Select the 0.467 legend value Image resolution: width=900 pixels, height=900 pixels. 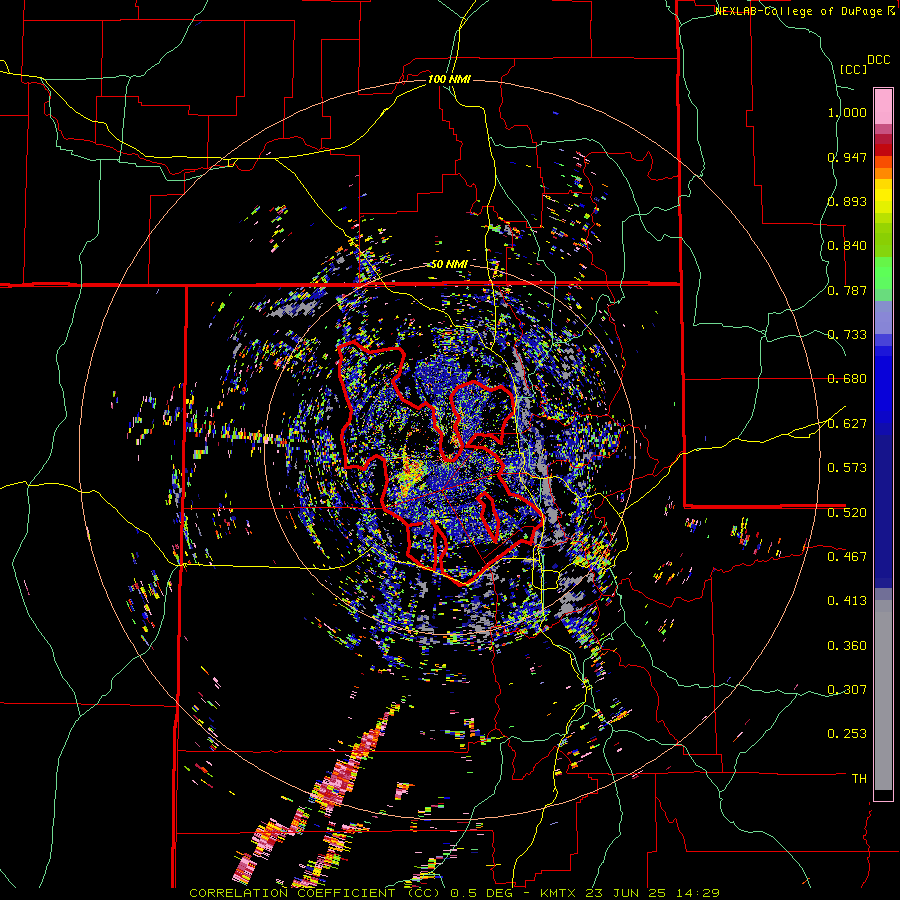coord(847,556)
